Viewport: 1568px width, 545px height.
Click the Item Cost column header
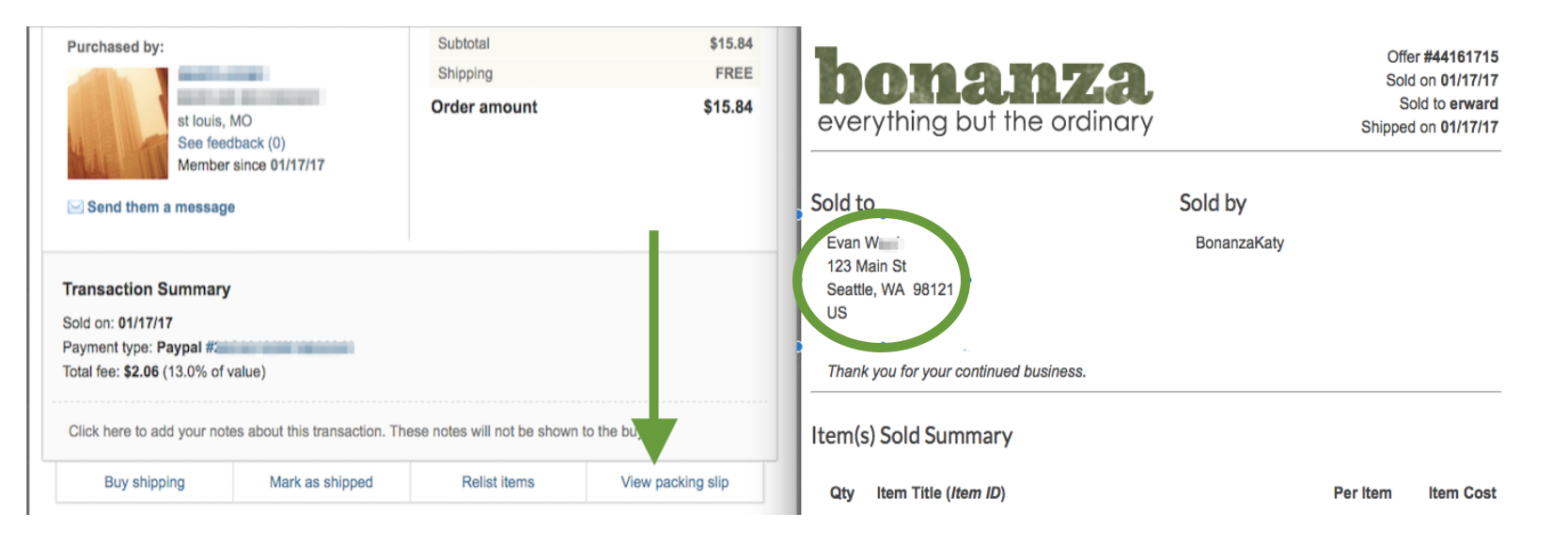(x=1462, y=492)
